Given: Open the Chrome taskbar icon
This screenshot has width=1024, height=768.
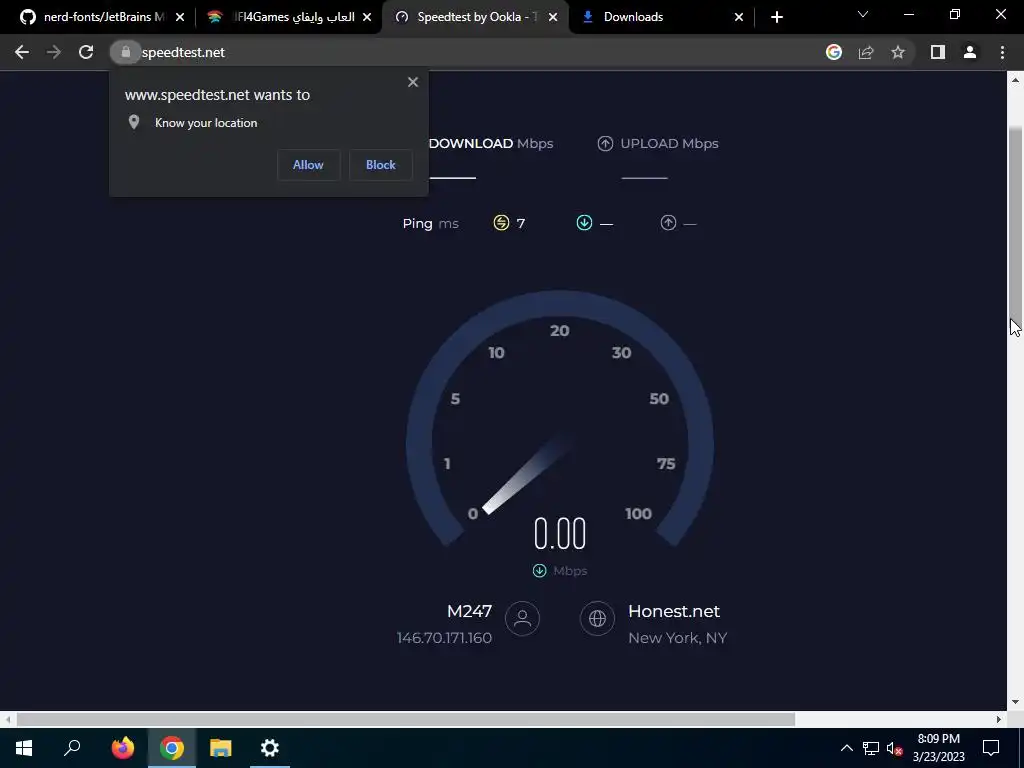Looking at the screenshot, I should (172, 748).
